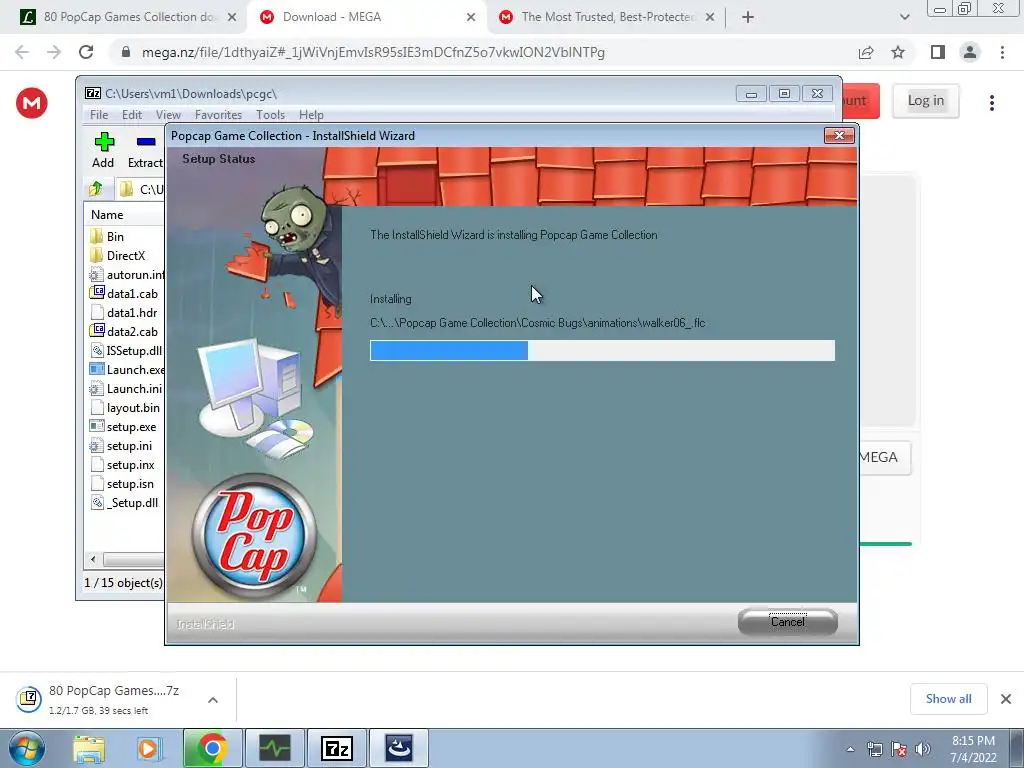Select the setup.exe file
Viewport: 1024px width, 768px height.
pyautogui.click(x=123, y=426)
